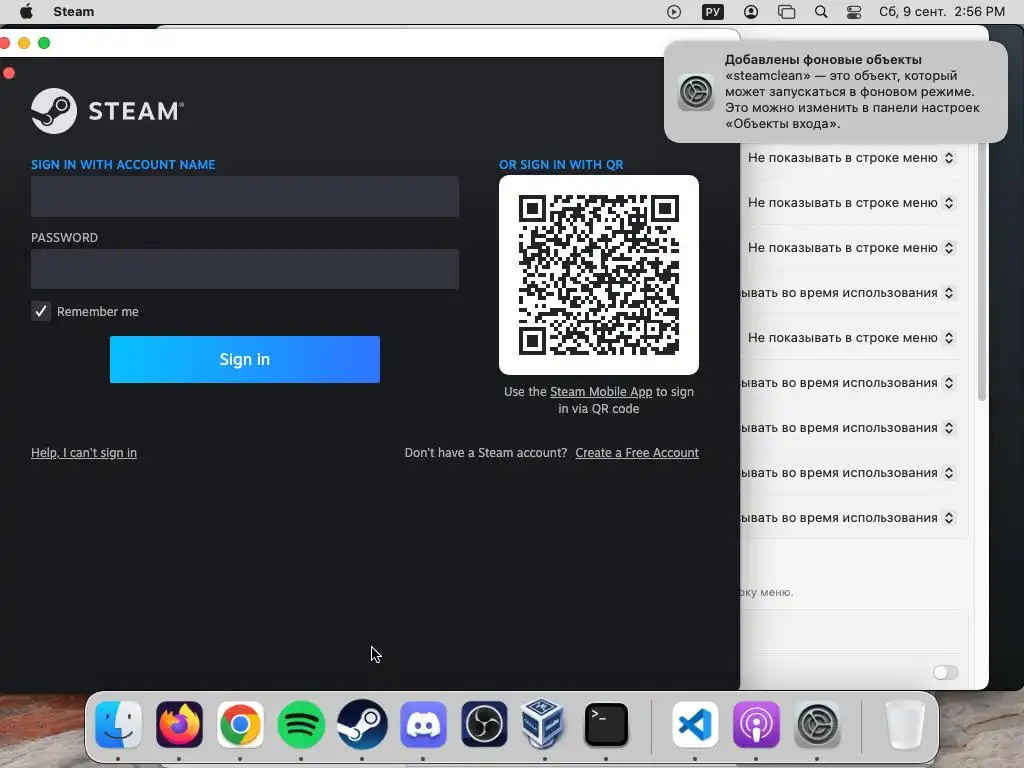Viewport: 1024px width, 768px height.
Task: Click Help, I can't sign in
Action: point(84,453)
